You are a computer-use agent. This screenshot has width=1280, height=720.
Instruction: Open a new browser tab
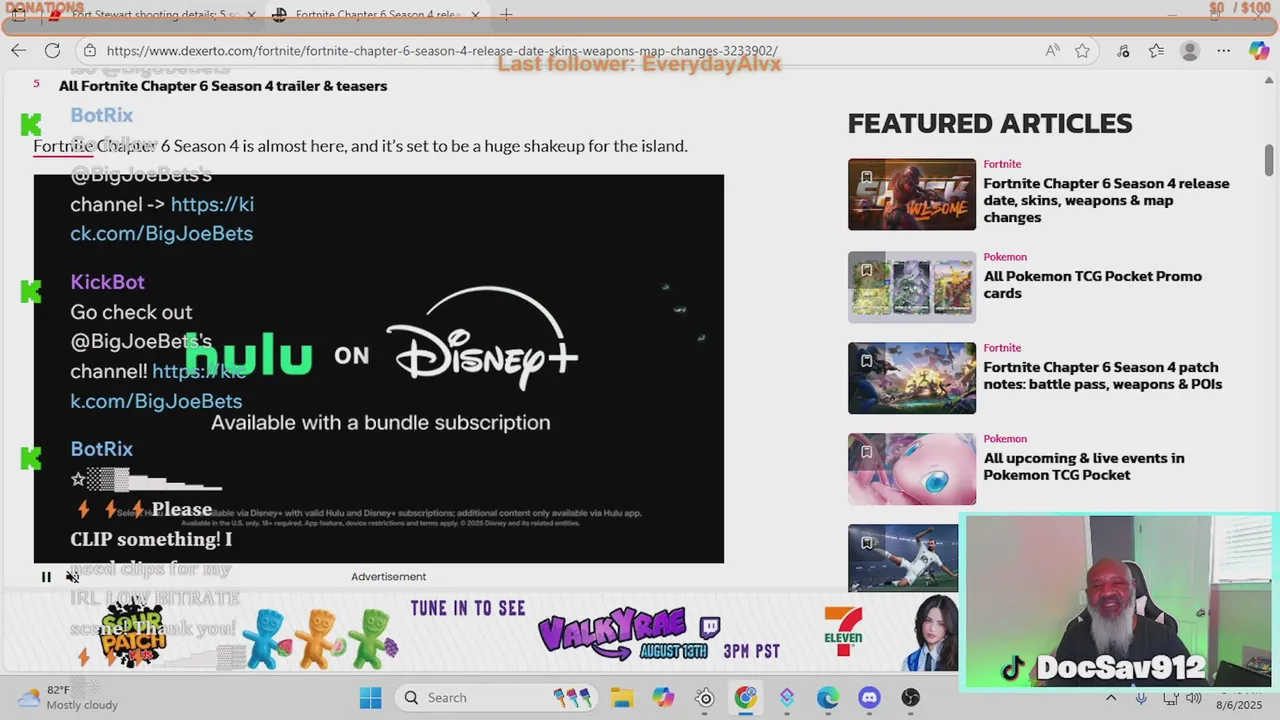(x=506, y=15)
